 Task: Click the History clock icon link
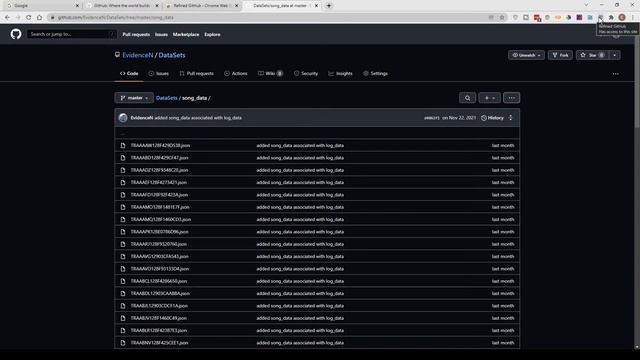[x=492, y=118]
